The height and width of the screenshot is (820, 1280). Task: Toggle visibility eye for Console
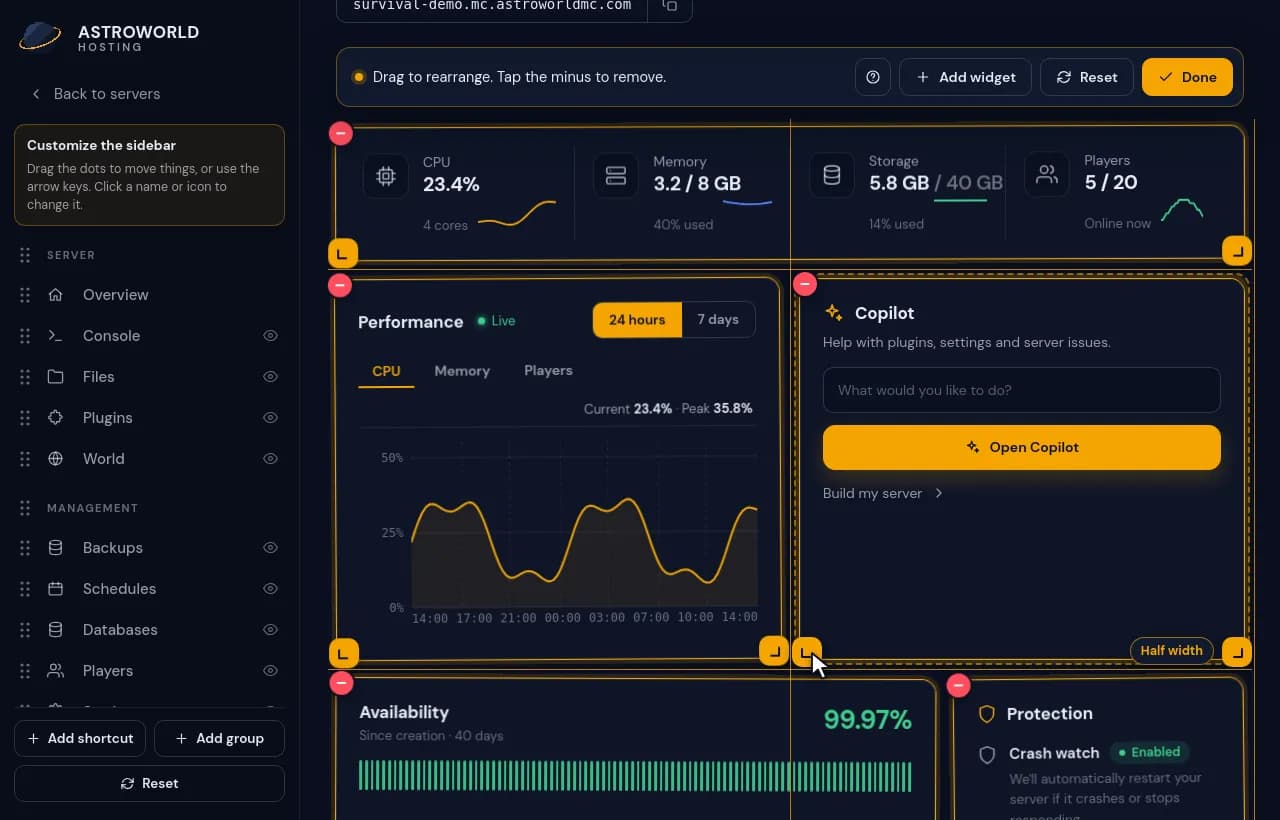(x=270, y=336)
